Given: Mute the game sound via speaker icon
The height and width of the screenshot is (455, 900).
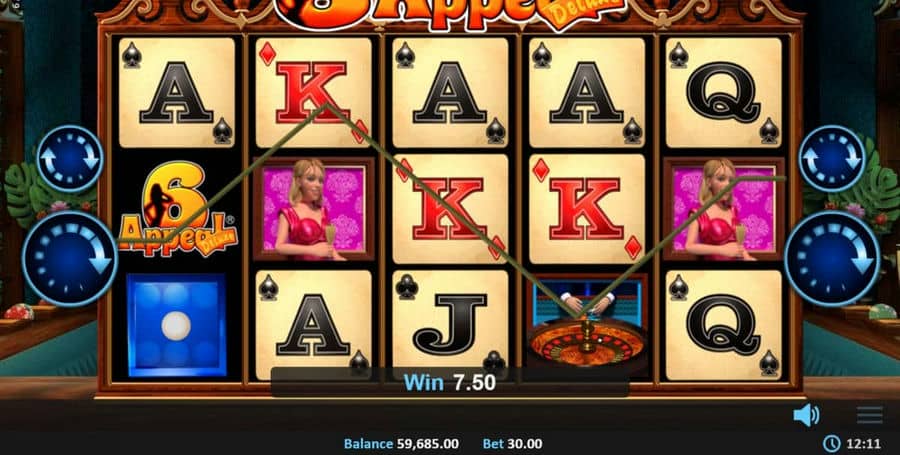Looking at the screenshot, I should pos(806,415).
